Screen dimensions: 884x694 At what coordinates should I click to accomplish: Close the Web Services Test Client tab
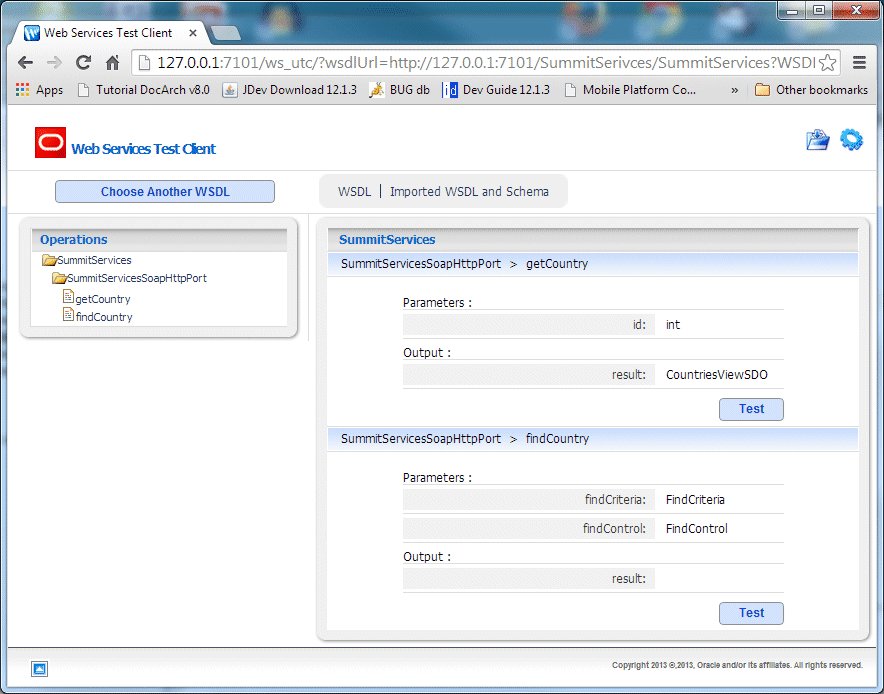[x=192, y=33]
